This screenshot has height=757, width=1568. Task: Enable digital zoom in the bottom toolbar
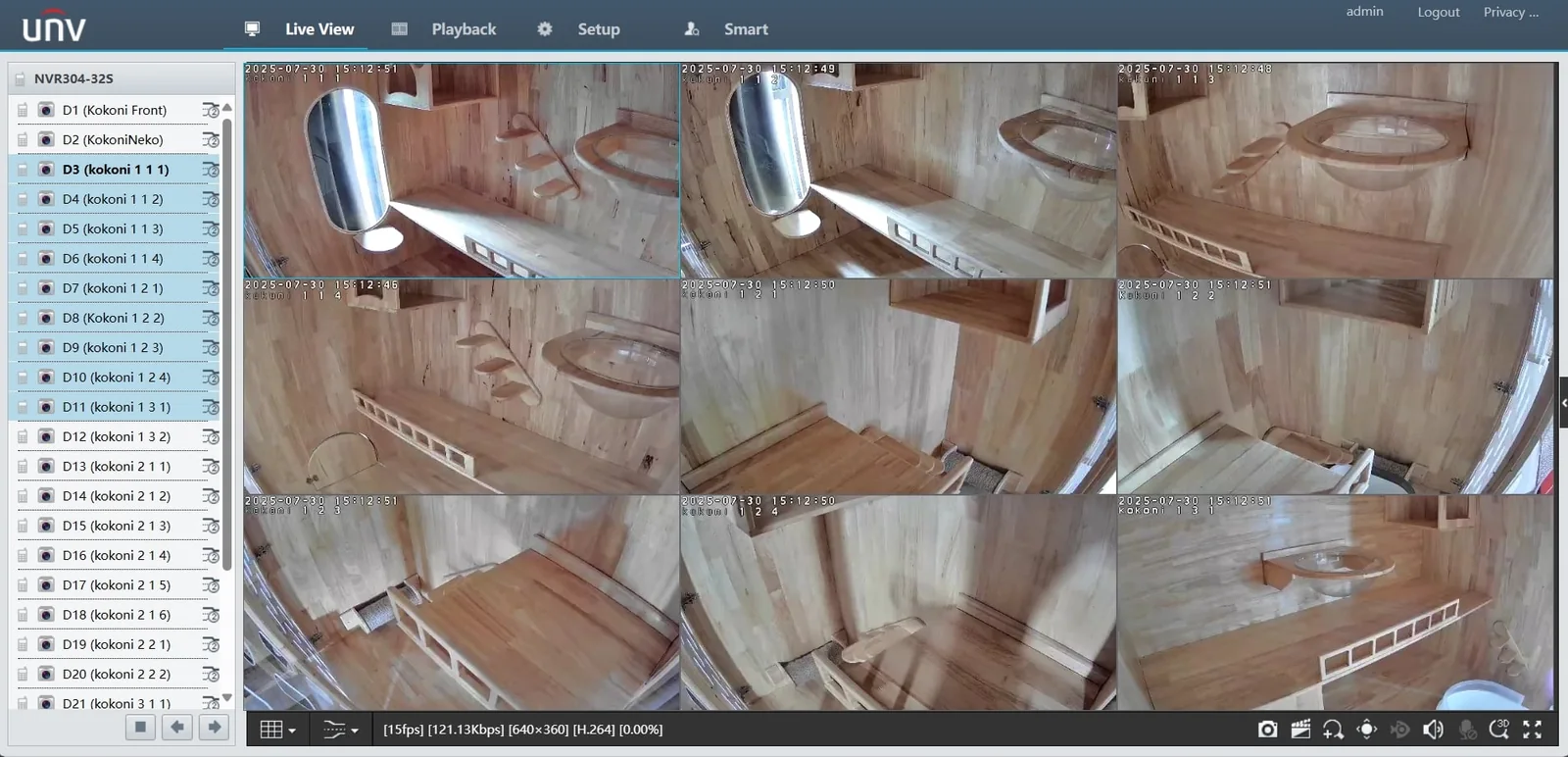click(x=1333, y=730)
